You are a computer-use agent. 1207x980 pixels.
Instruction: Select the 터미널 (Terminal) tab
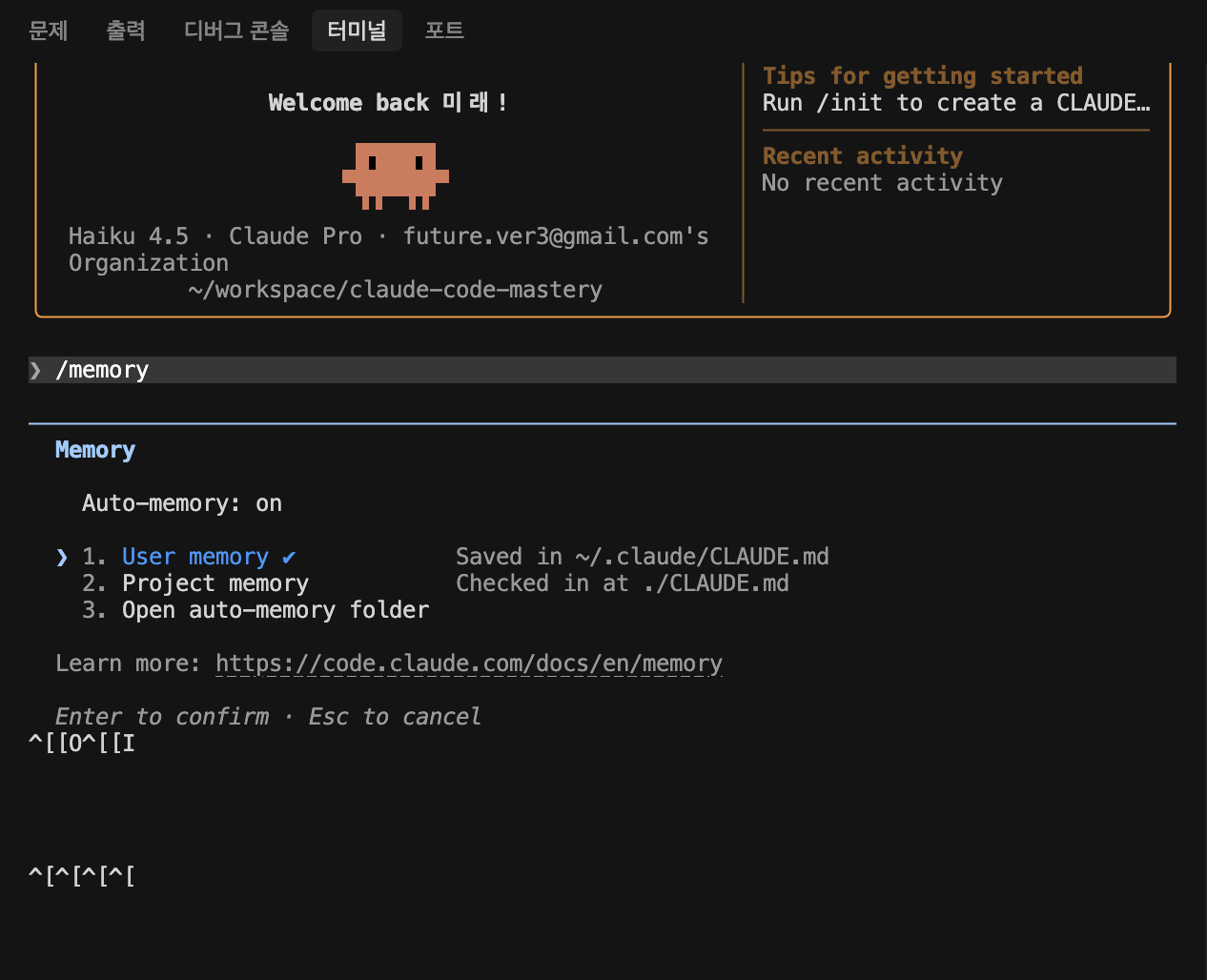(x=357, y=31)
